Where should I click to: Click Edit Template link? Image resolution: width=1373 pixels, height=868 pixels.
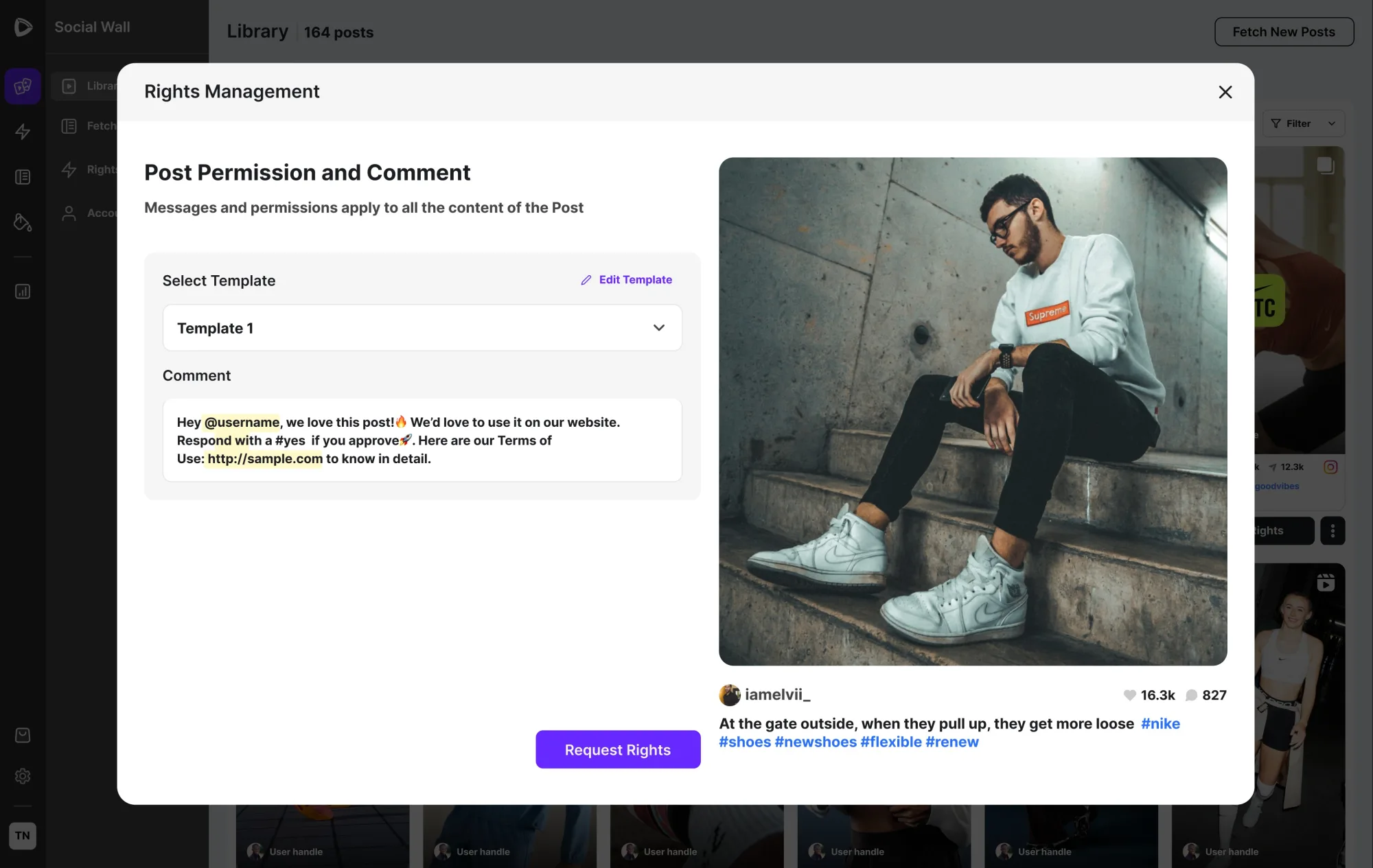(635, 280)
